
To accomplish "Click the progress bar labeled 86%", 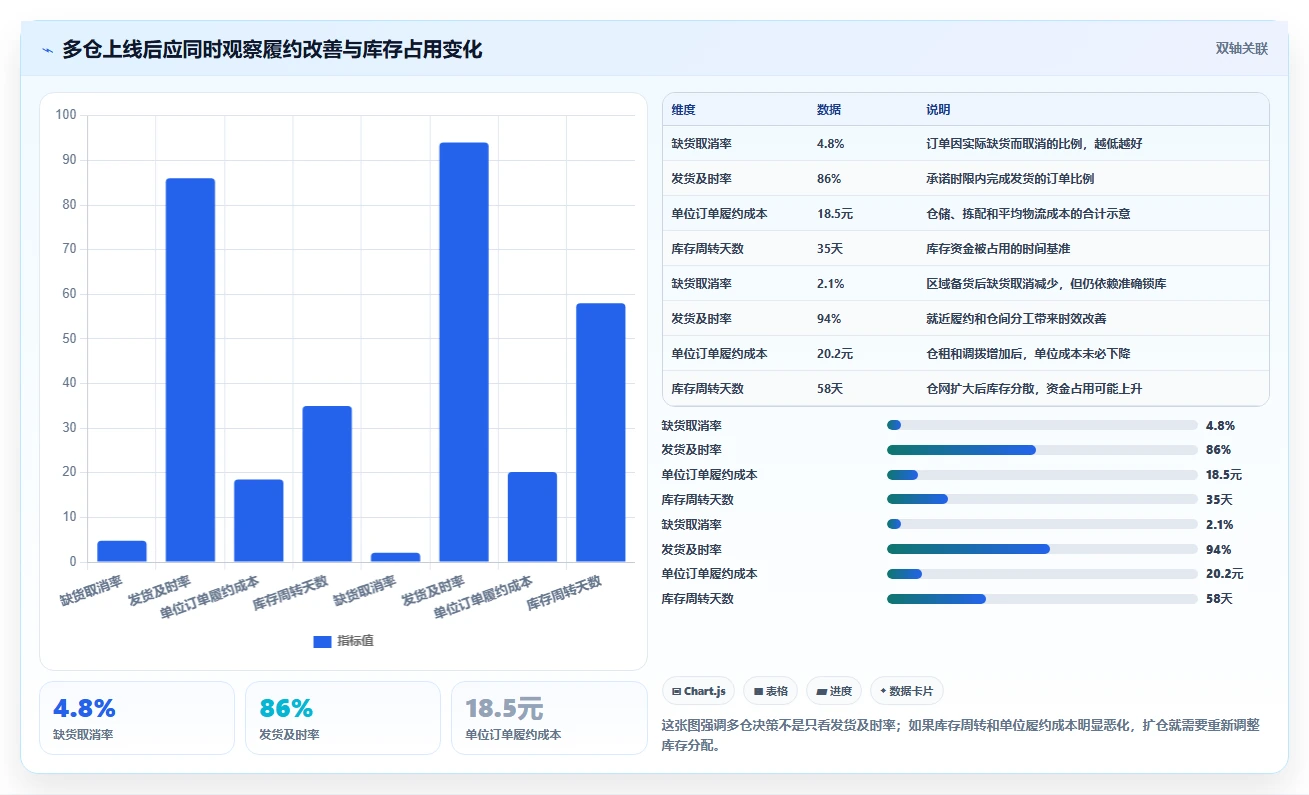I will [1042, 450].
